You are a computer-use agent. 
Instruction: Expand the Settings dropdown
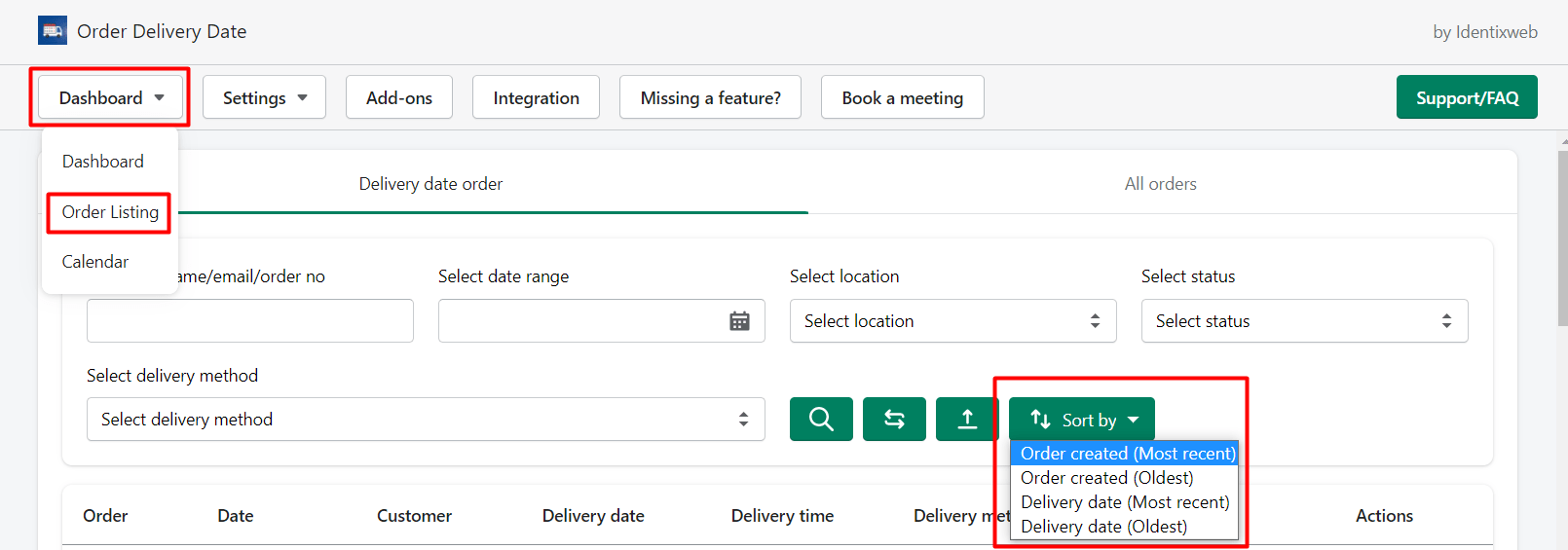(264, 97)
